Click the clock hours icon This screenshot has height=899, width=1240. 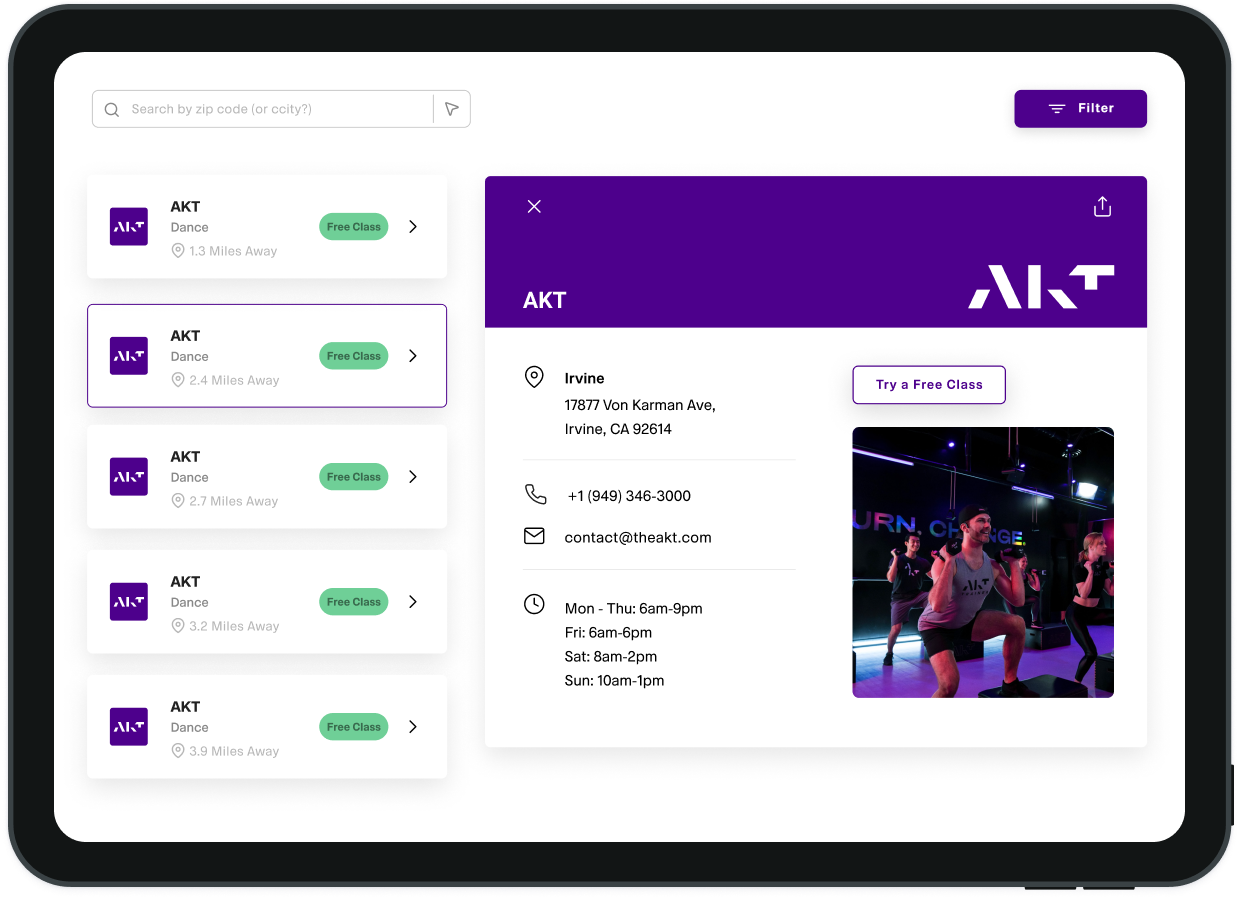(x=534, y=604)
